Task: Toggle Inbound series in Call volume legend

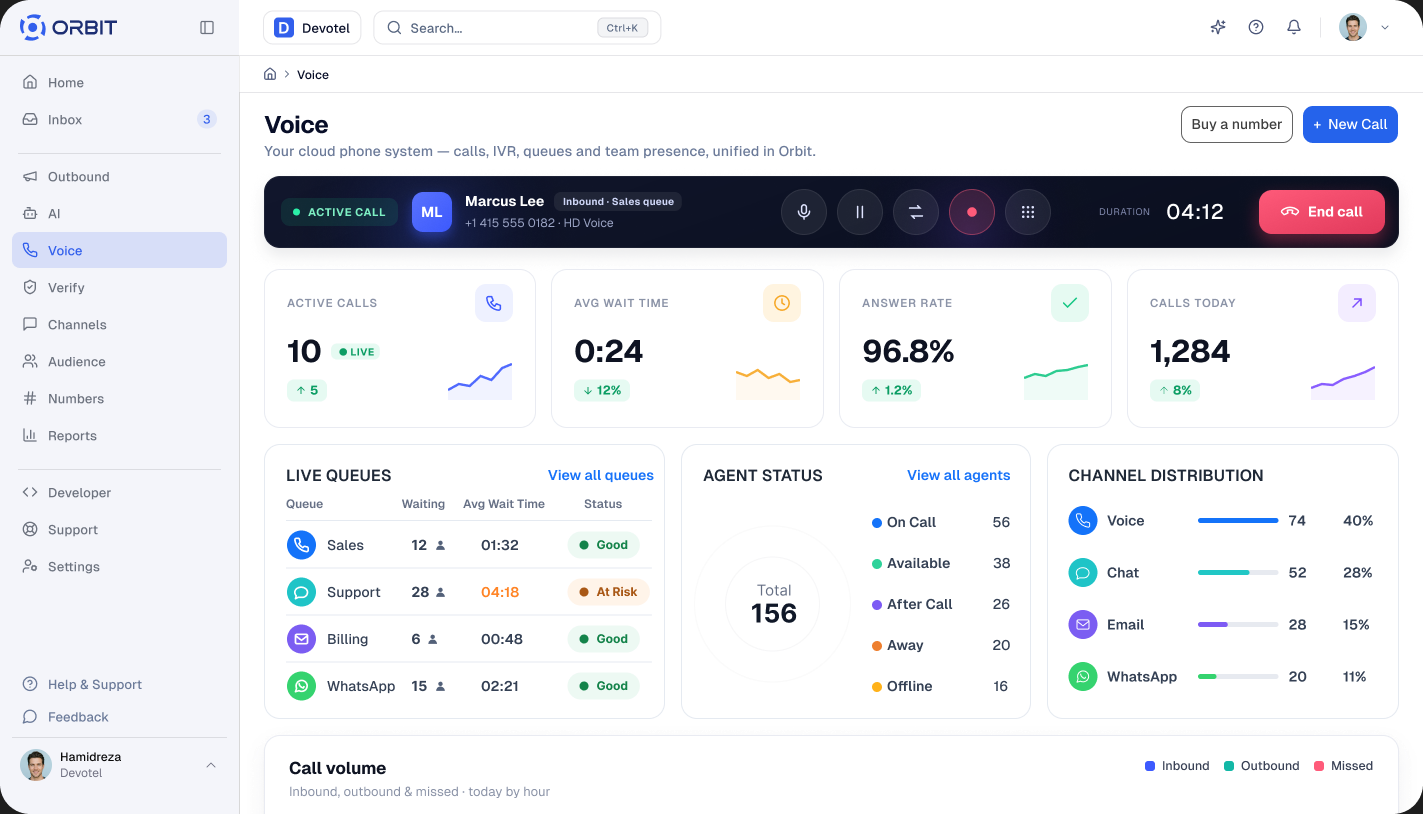Action: (x=1177, y=766)
